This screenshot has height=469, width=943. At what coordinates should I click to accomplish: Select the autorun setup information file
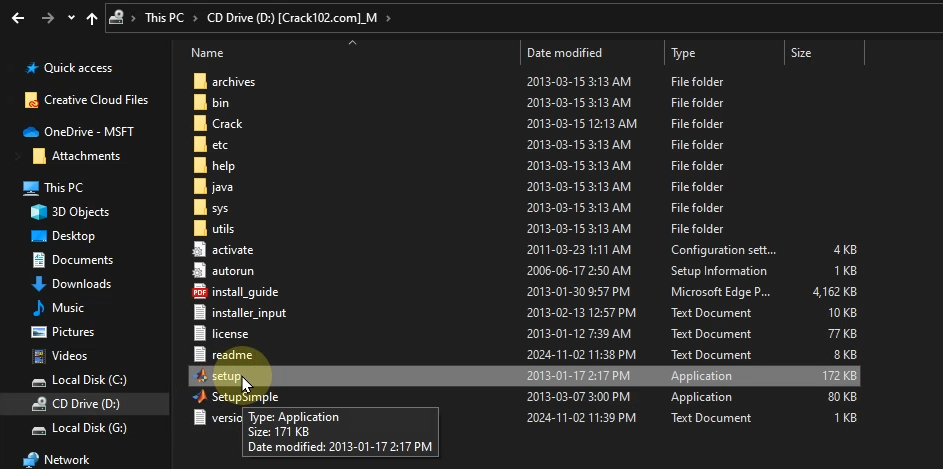click(232, 271)
